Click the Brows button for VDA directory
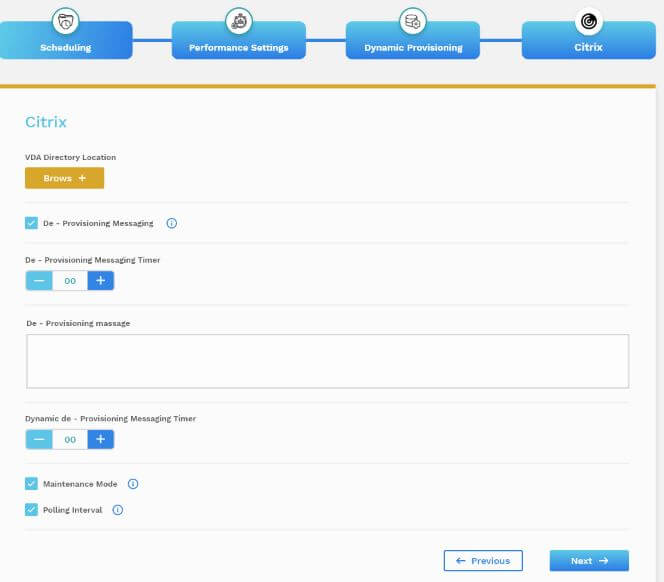Viewport: 664px width, 582px height. tap(64, 178)
